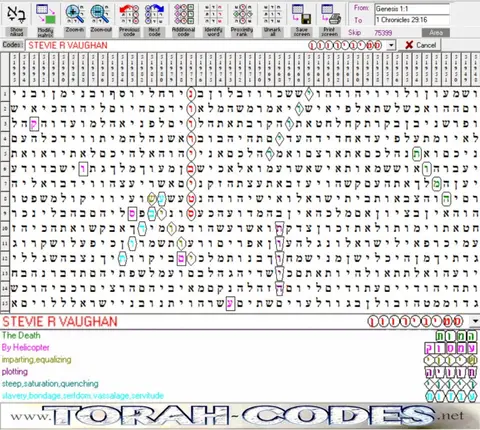480x430 pixels.
Task: Click green-boxed letter in matrix row 5
Action: pos(417,154)
